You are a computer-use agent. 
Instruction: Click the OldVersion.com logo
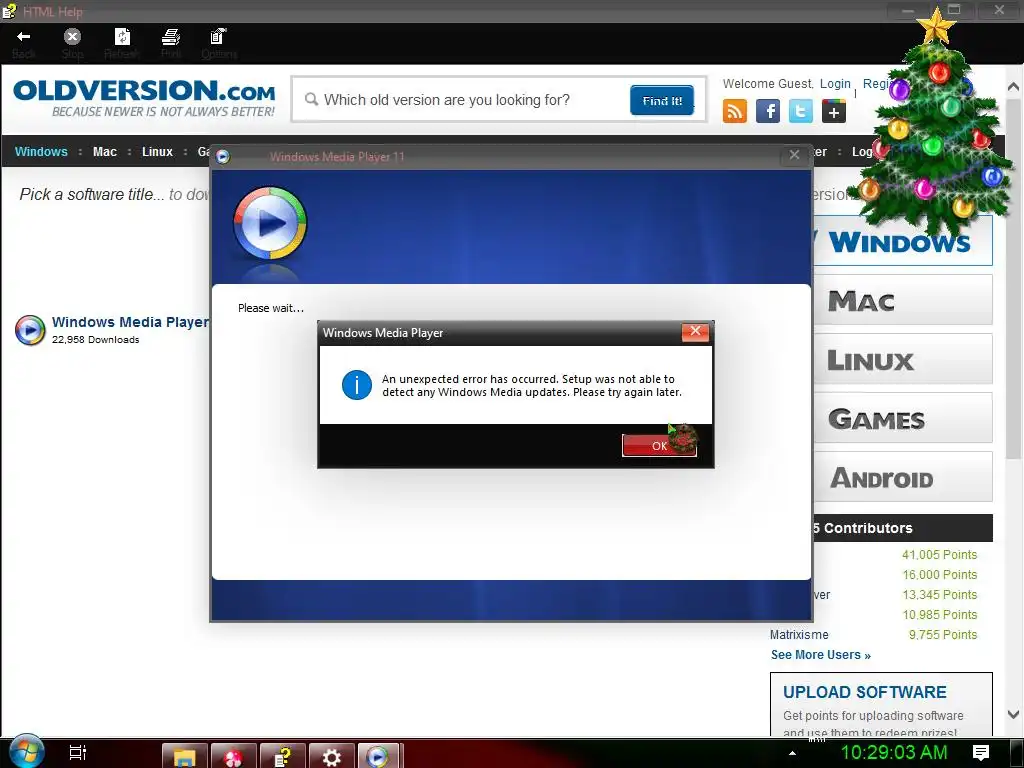[144, 98]
